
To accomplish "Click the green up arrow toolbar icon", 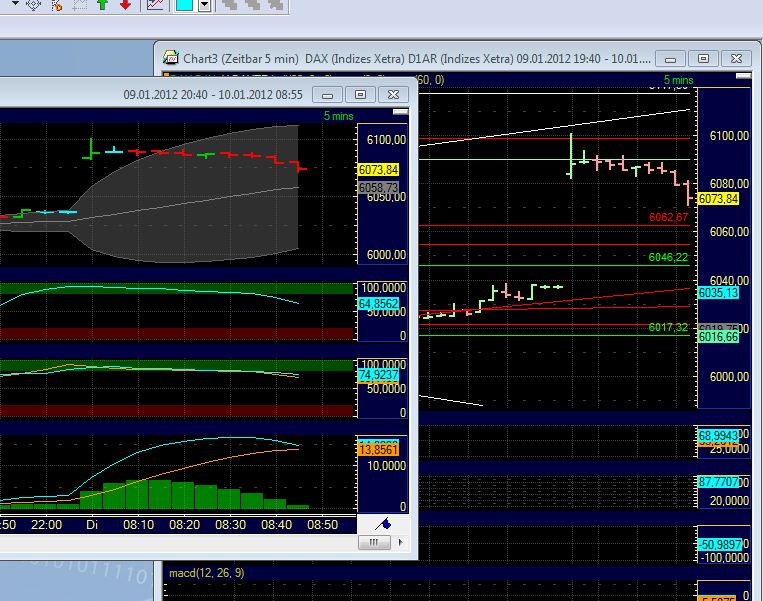I will (102, 5).
